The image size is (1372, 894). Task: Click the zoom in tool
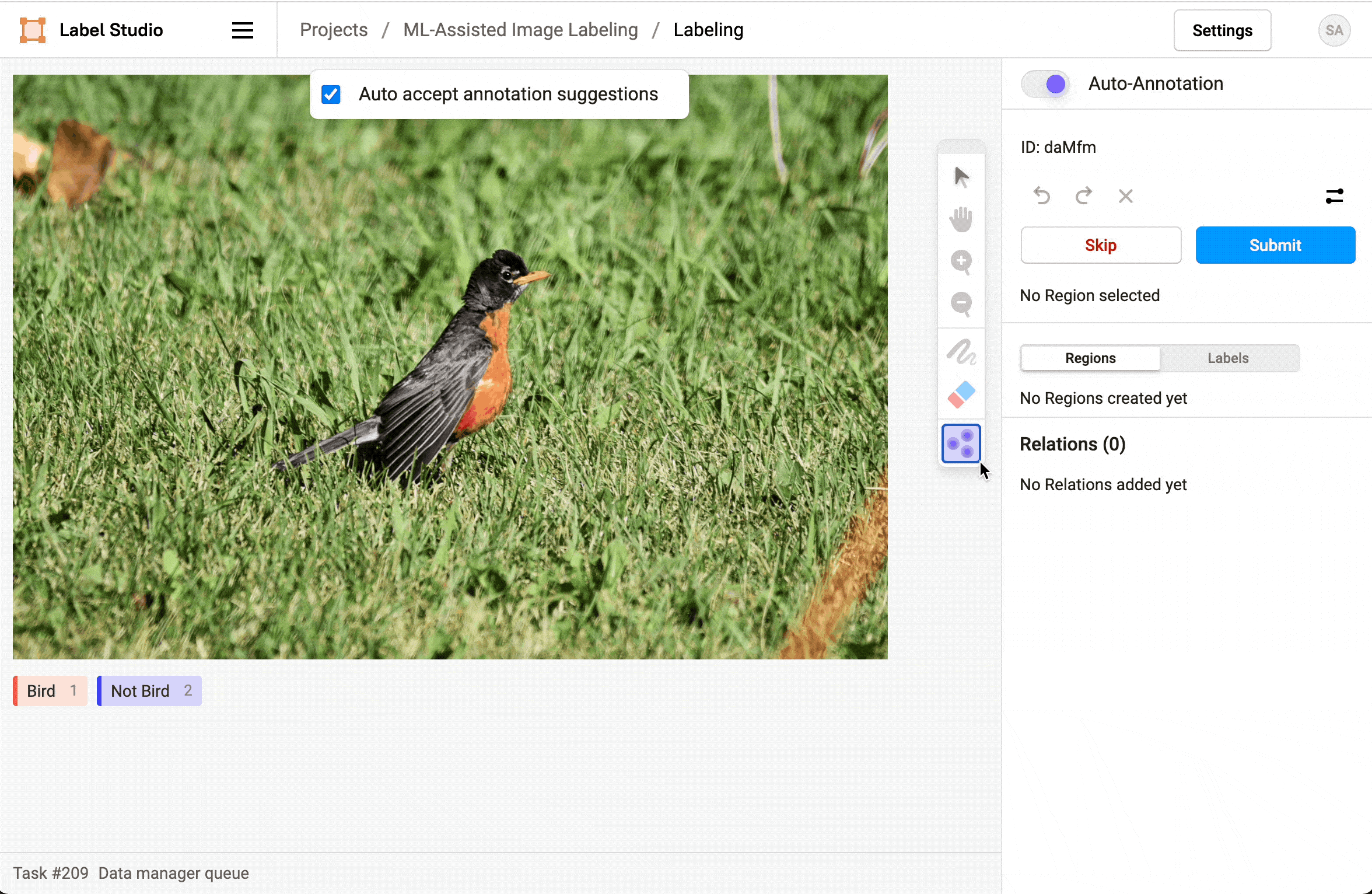[961, 261]
